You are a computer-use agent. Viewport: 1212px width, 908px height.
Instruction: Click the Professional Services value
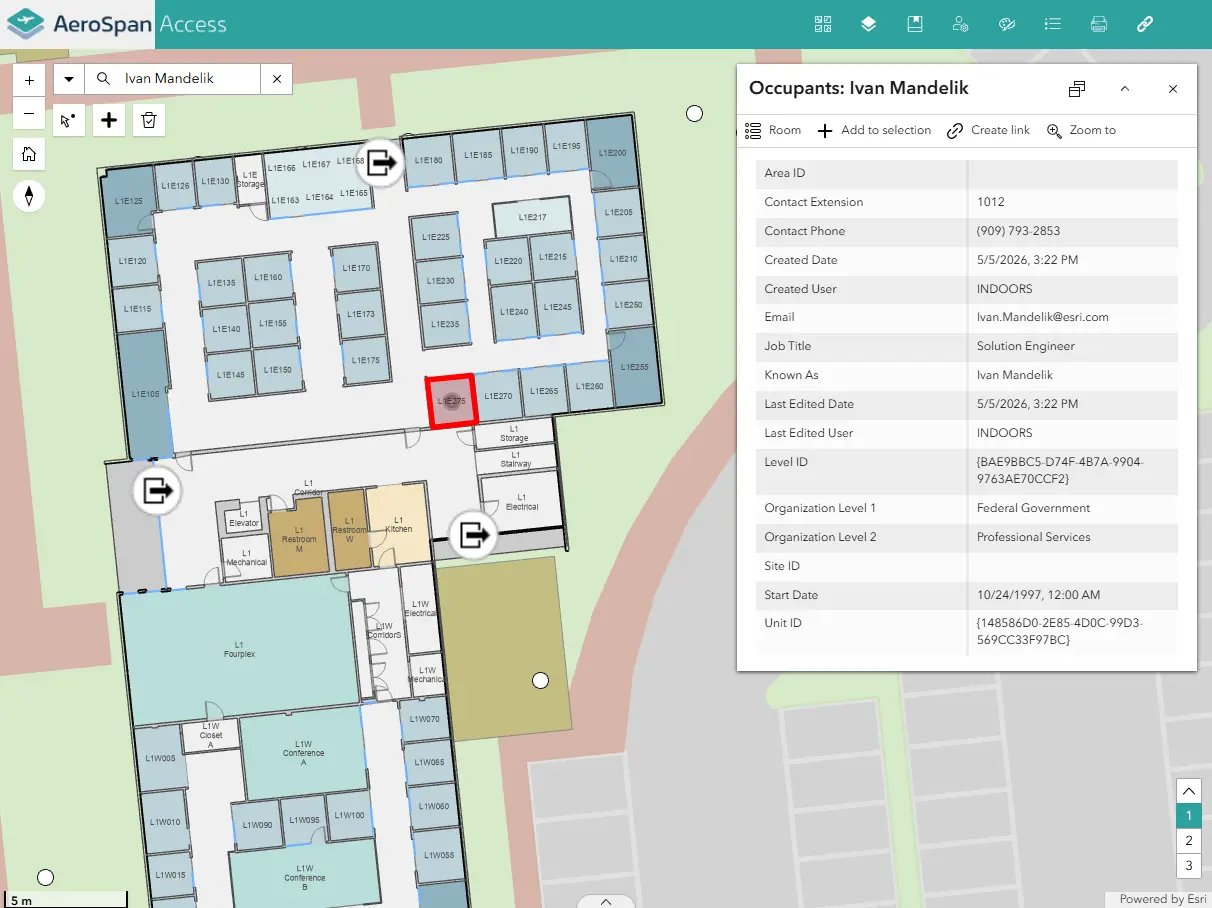click(x=1033, y=537)
